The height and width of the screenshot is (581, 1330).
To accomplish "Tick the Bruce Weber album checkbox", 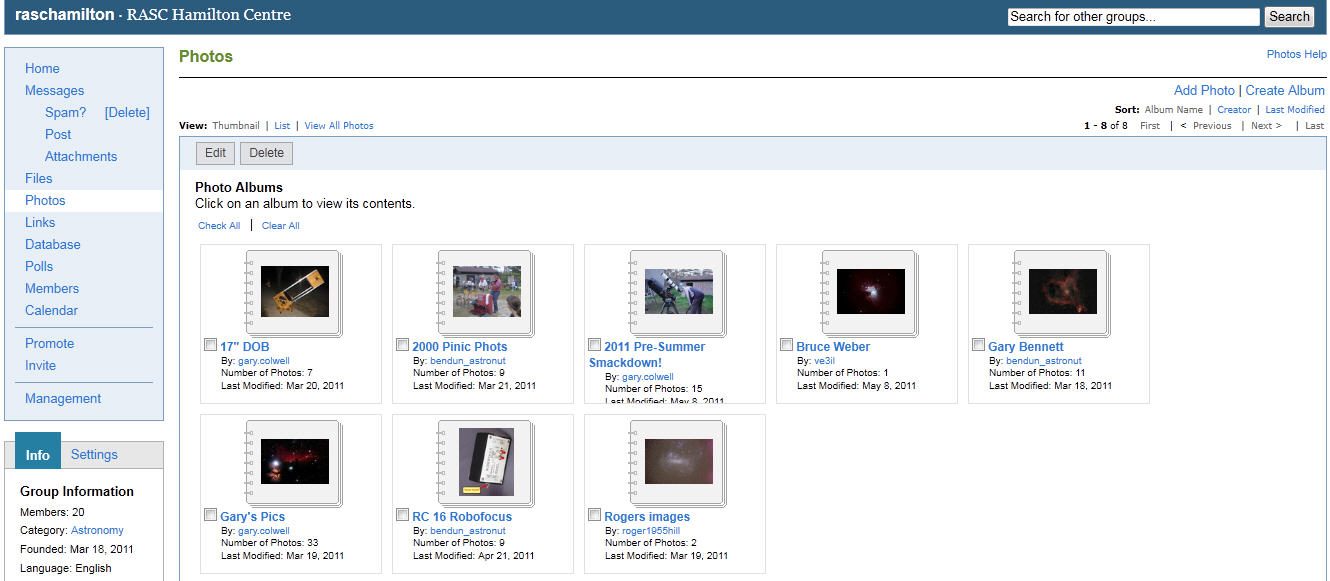I will click(x=786, y=345).
